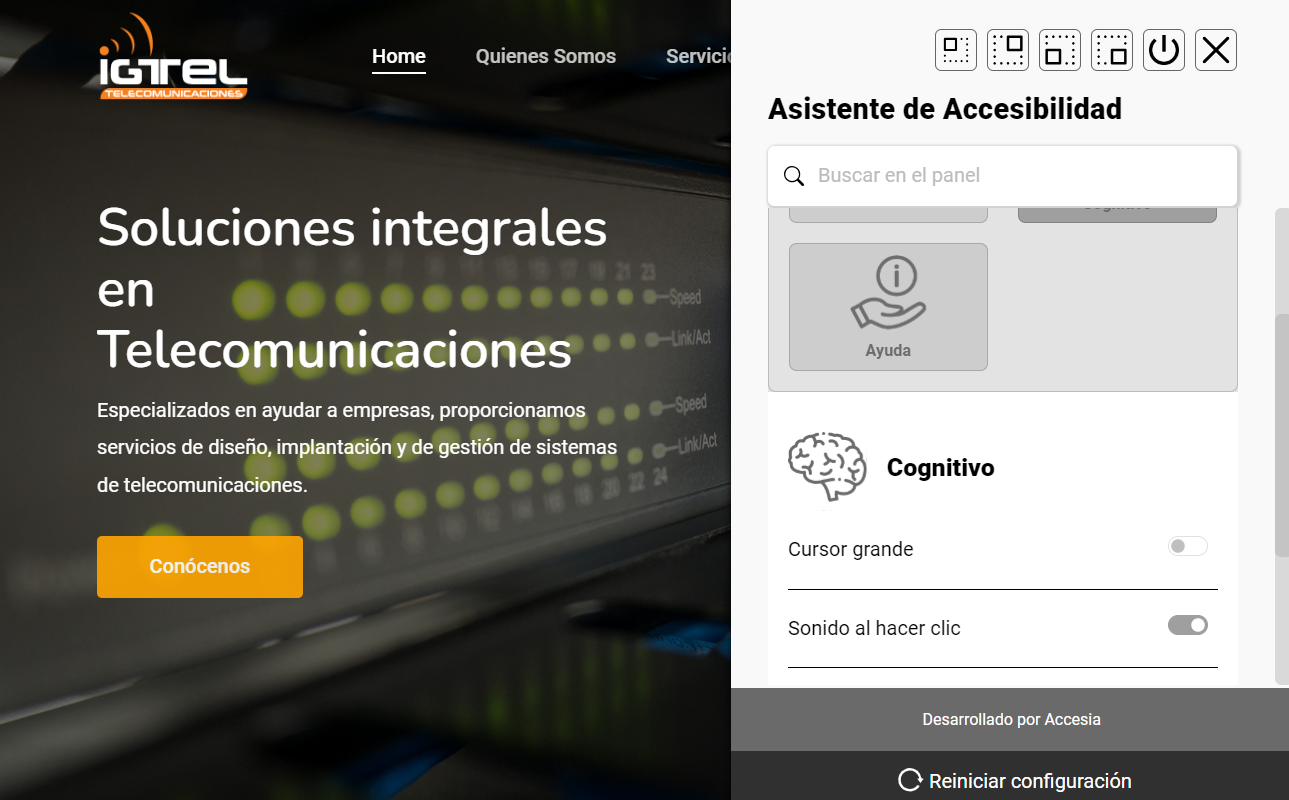1289x800 pixels.
Task: Move accessibility panel to top-left corner
Action: [956, 50]
